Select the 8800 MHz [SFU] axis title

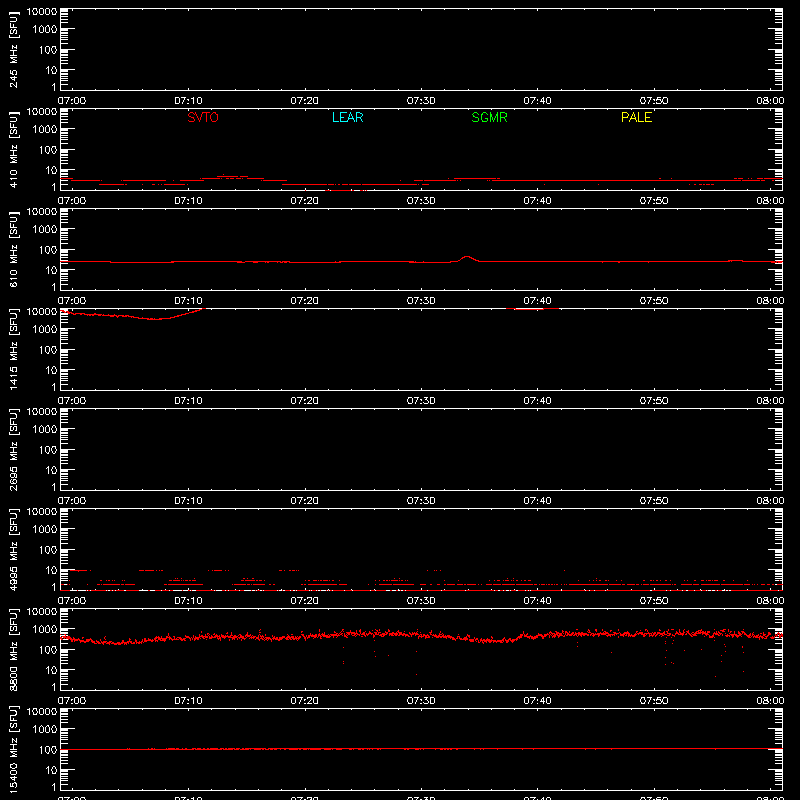13,649
